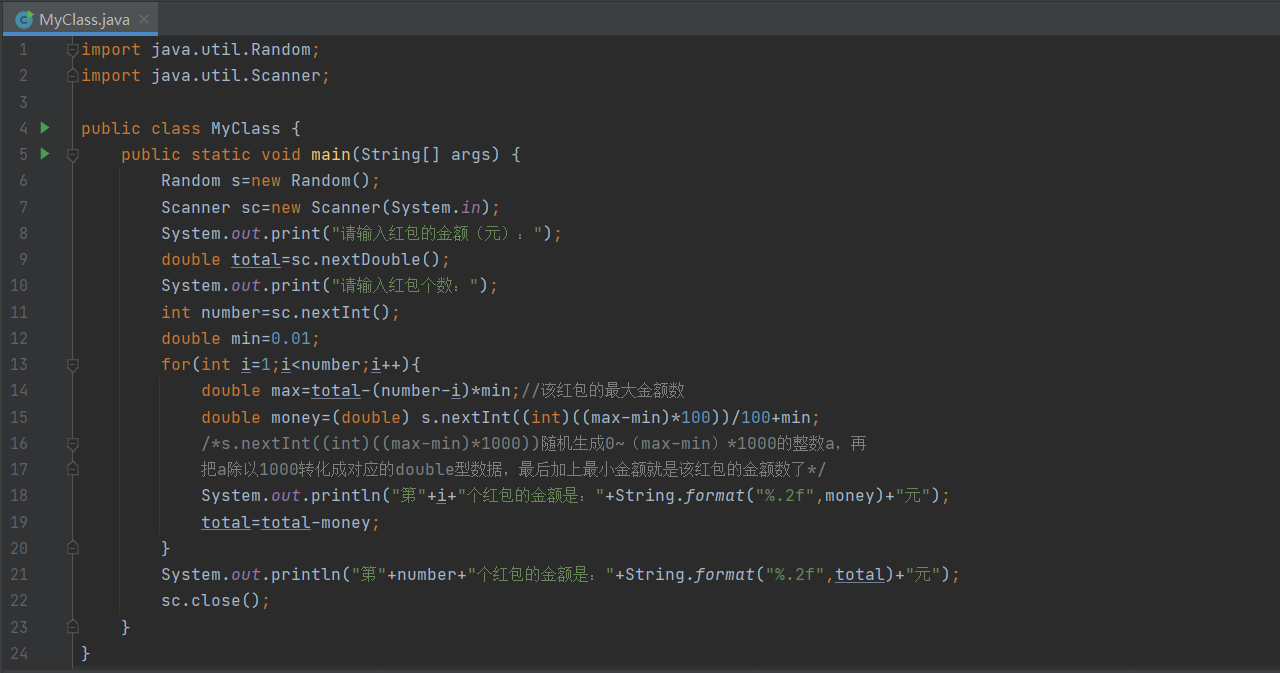The image size is (1280, 673).
Task: Click on 'java.util.Random' in first import
Action: tap(231, 49)
